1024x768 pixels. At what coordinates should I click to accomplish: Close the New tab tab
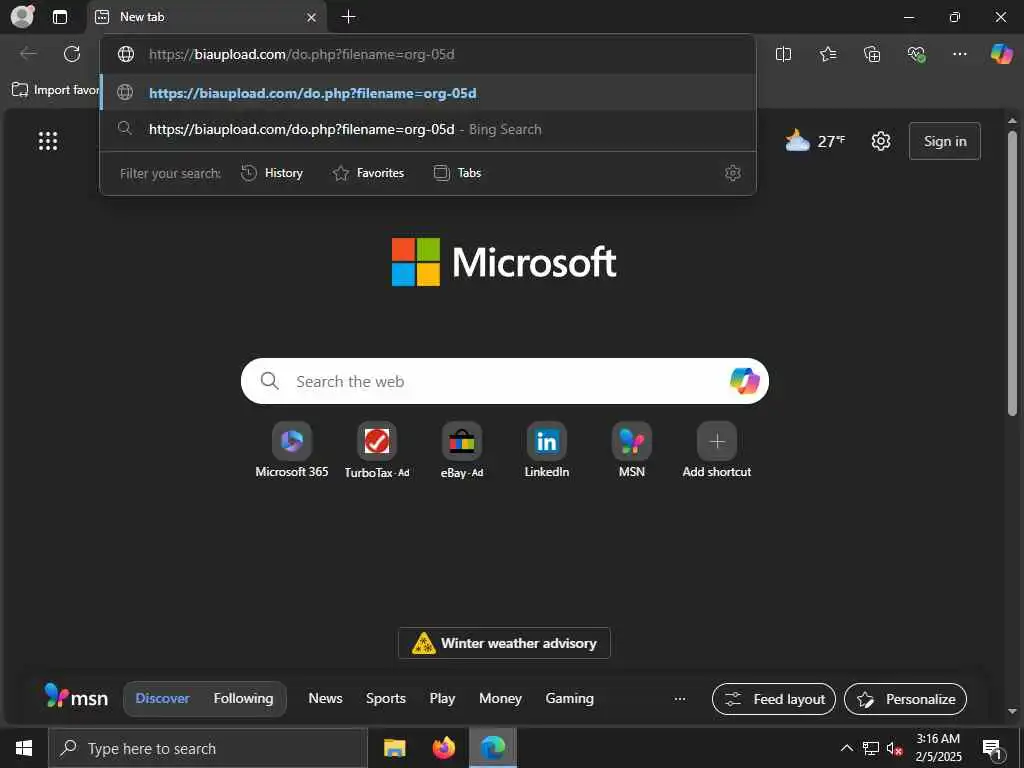click(312, 17)
